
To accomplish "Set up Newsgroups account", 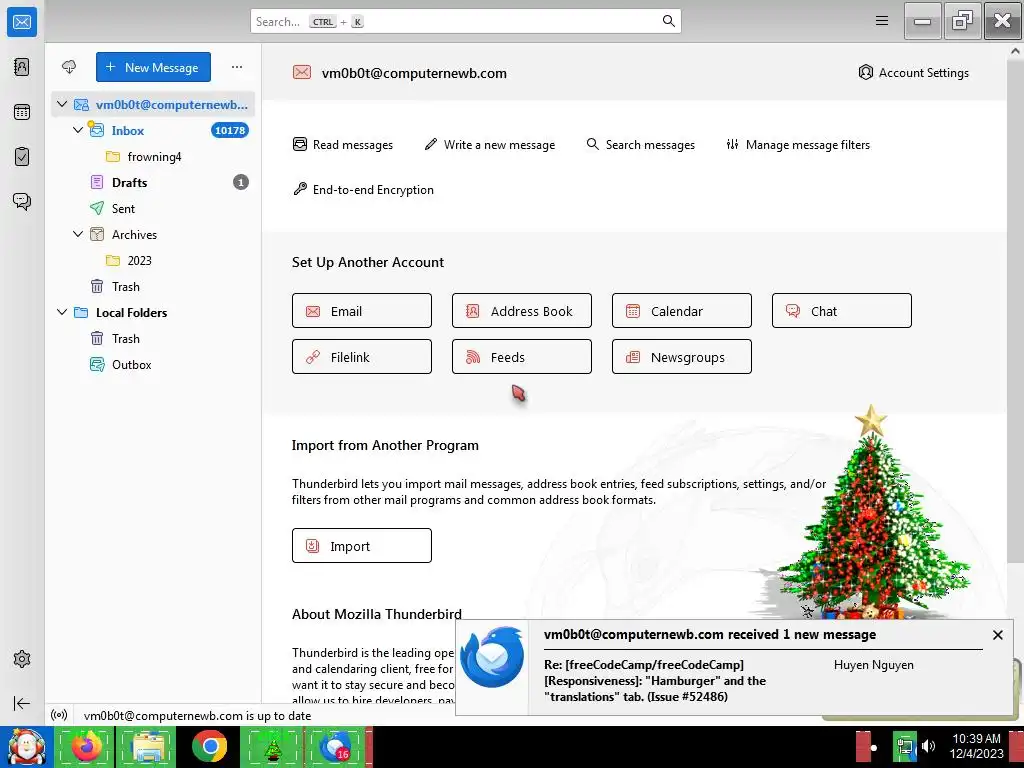I will pos(682,357).
